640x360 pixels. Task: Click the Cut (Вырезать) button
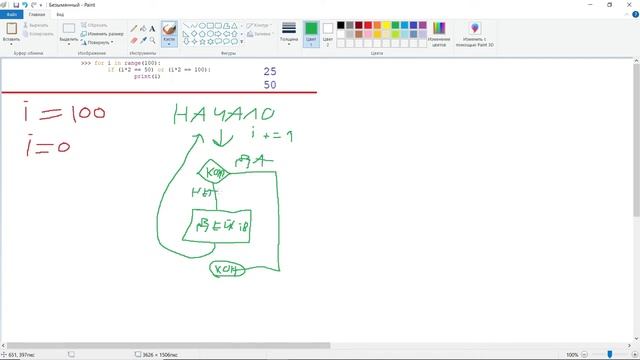click(x=36, y=25)
